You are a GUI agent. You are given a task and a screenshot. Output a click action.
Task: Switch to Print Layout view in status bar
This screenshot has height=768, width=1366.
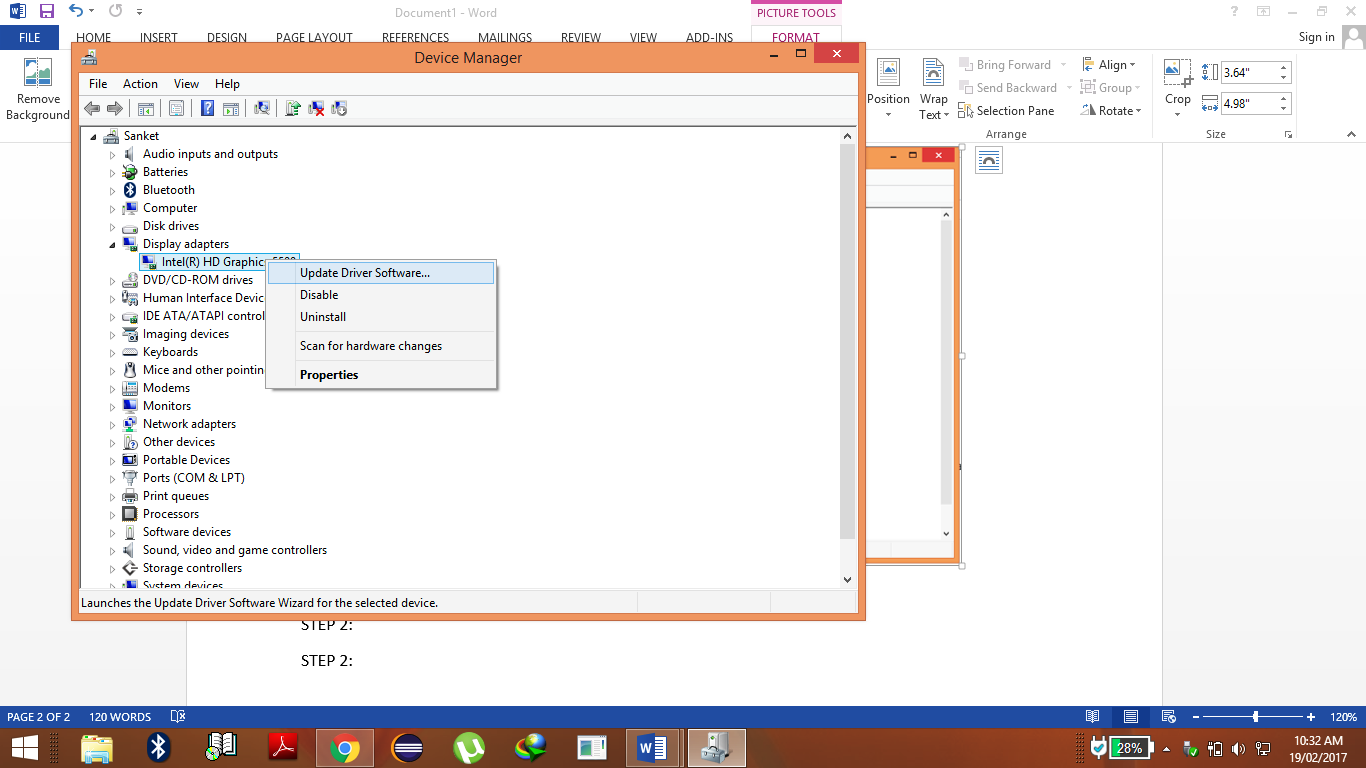coord(1130,717)
